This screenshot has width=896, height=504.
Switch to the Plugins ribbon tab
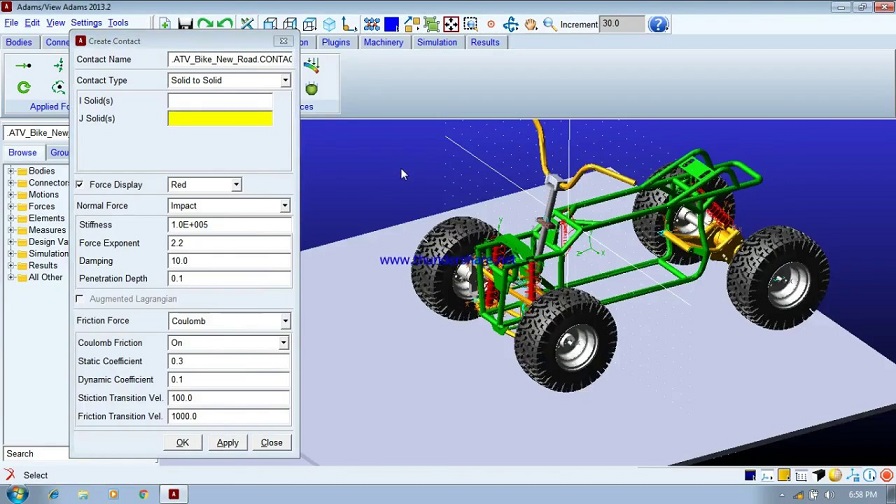click(335, 42)
